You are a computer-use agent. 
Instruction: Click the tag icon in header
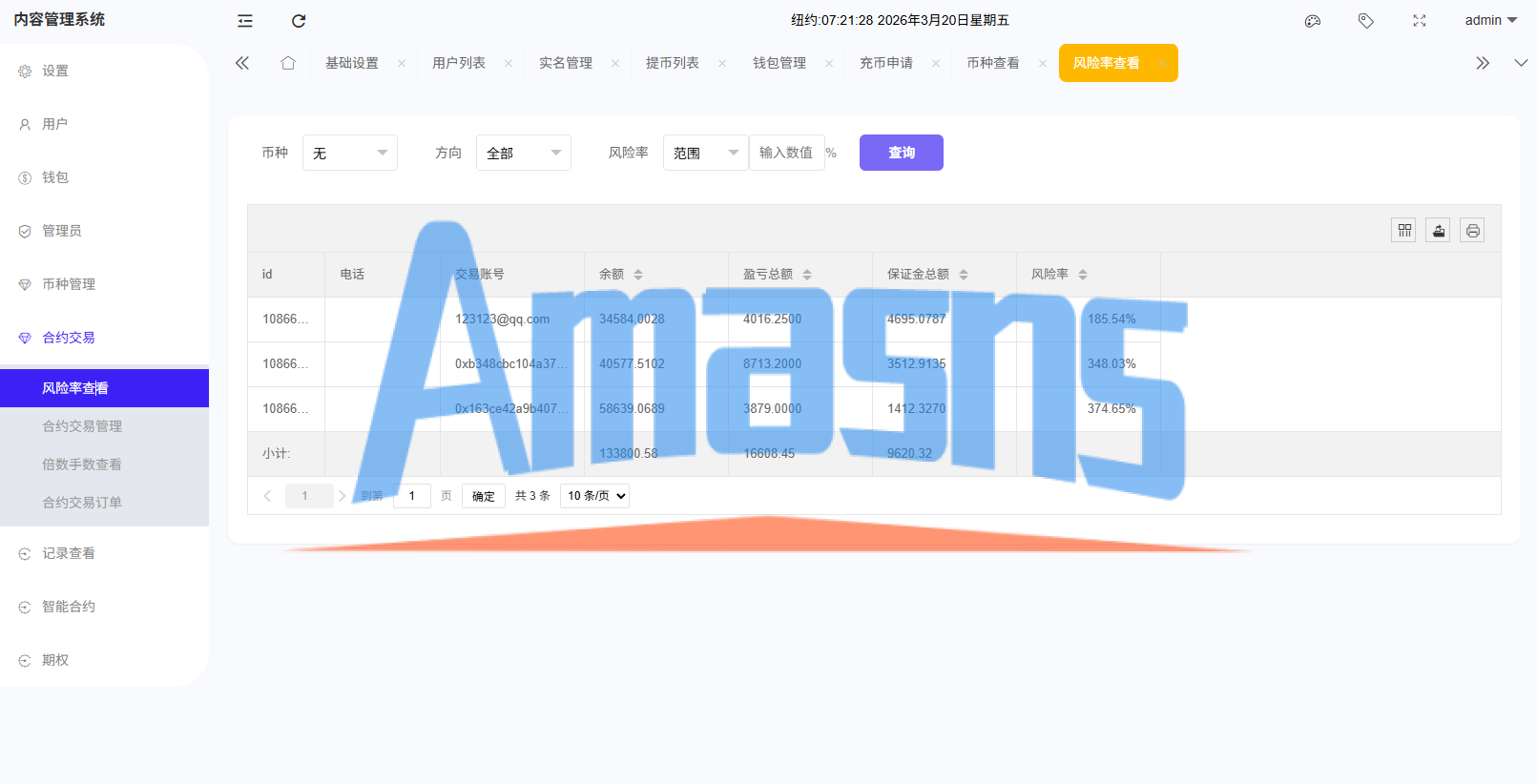[x=1366, y=20]
